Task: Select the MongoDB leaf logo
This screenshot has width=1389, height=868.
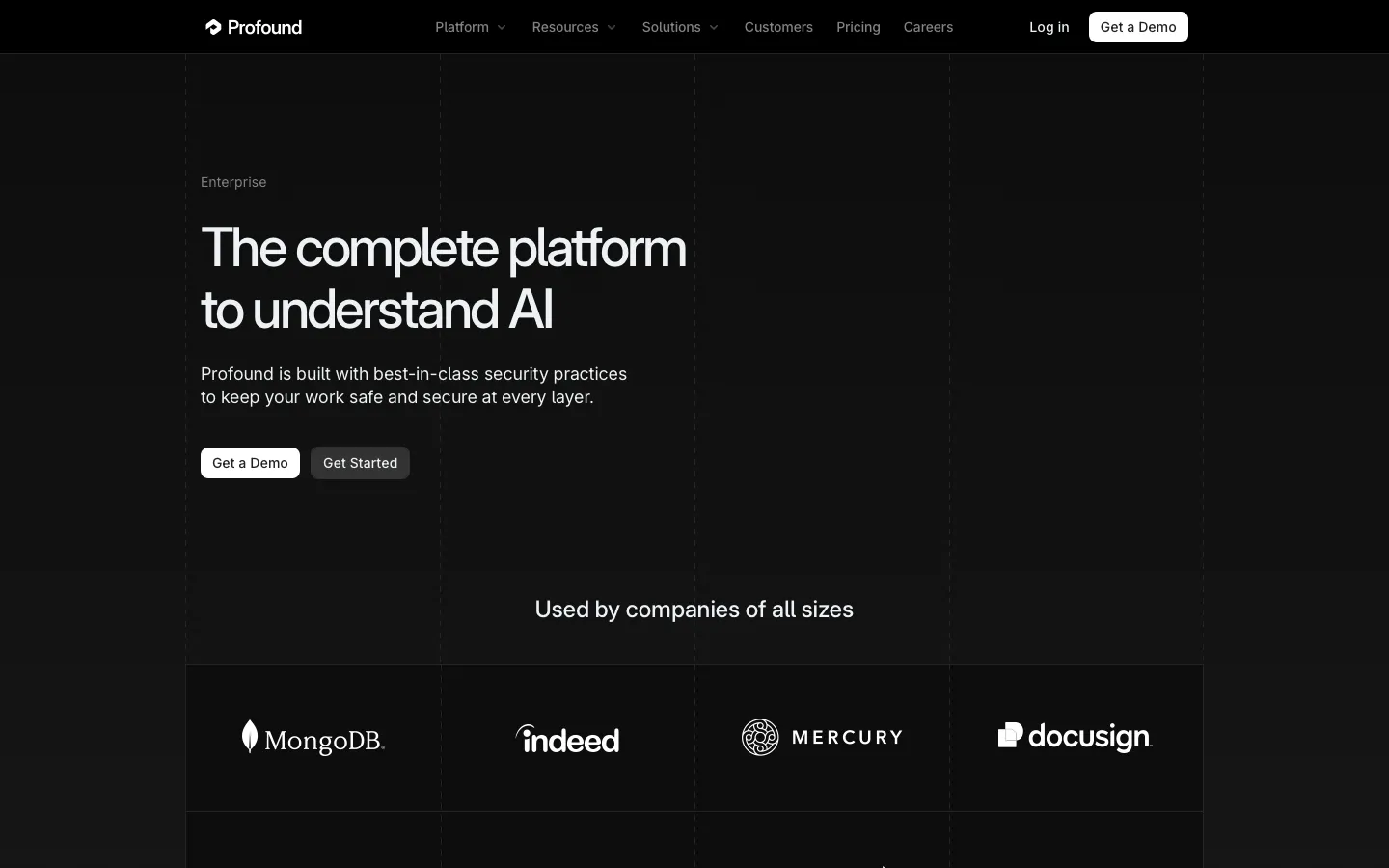Action: click(250, 737)
